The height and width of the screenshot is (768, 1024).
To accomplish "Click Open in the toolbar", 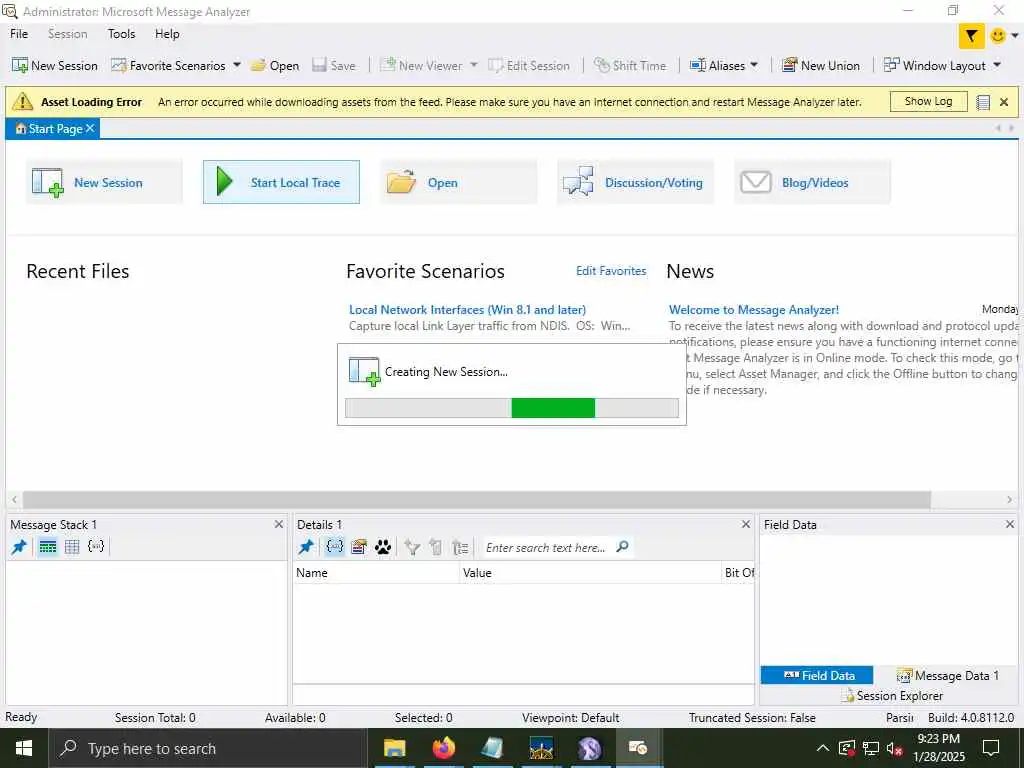I will coord(275,65).
